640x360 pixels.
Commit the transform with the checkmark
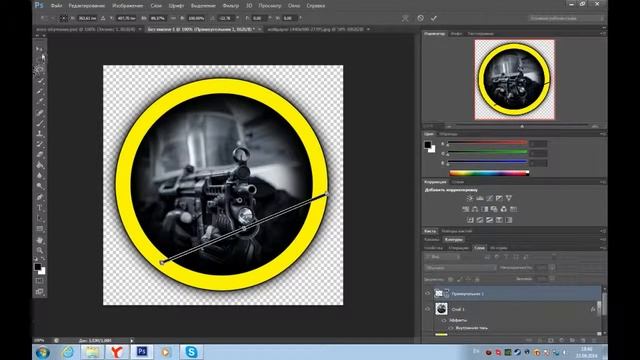click(433, 18)
